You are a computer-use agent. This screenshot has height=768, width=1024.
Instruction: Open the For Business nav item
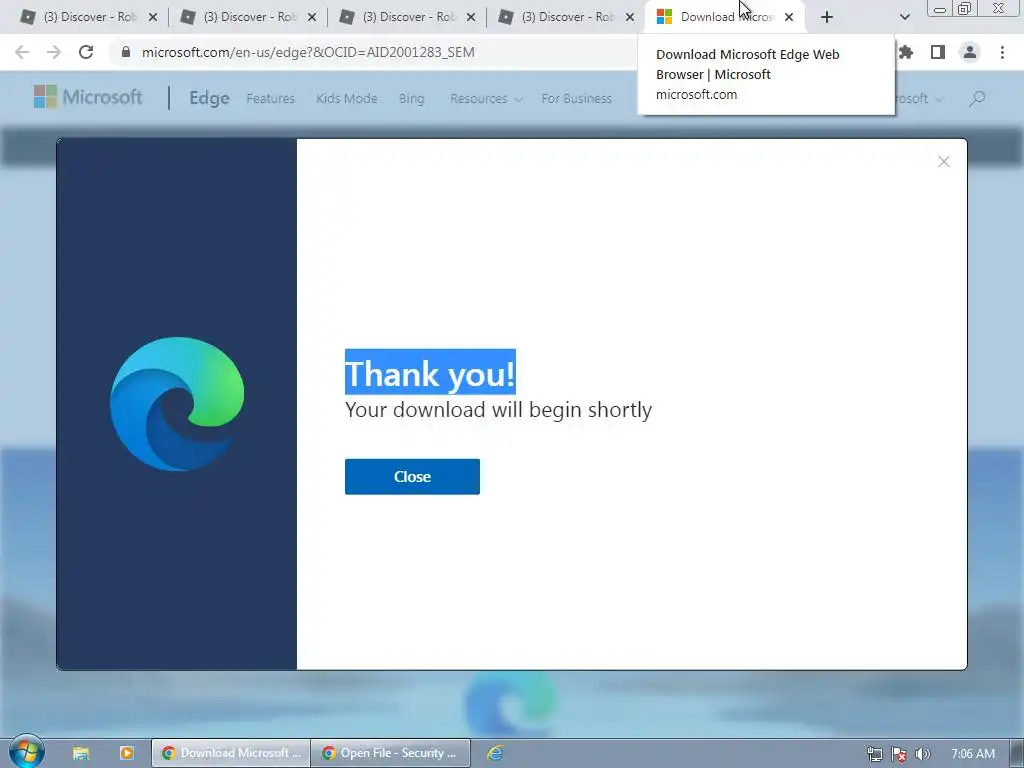(577, 99)
